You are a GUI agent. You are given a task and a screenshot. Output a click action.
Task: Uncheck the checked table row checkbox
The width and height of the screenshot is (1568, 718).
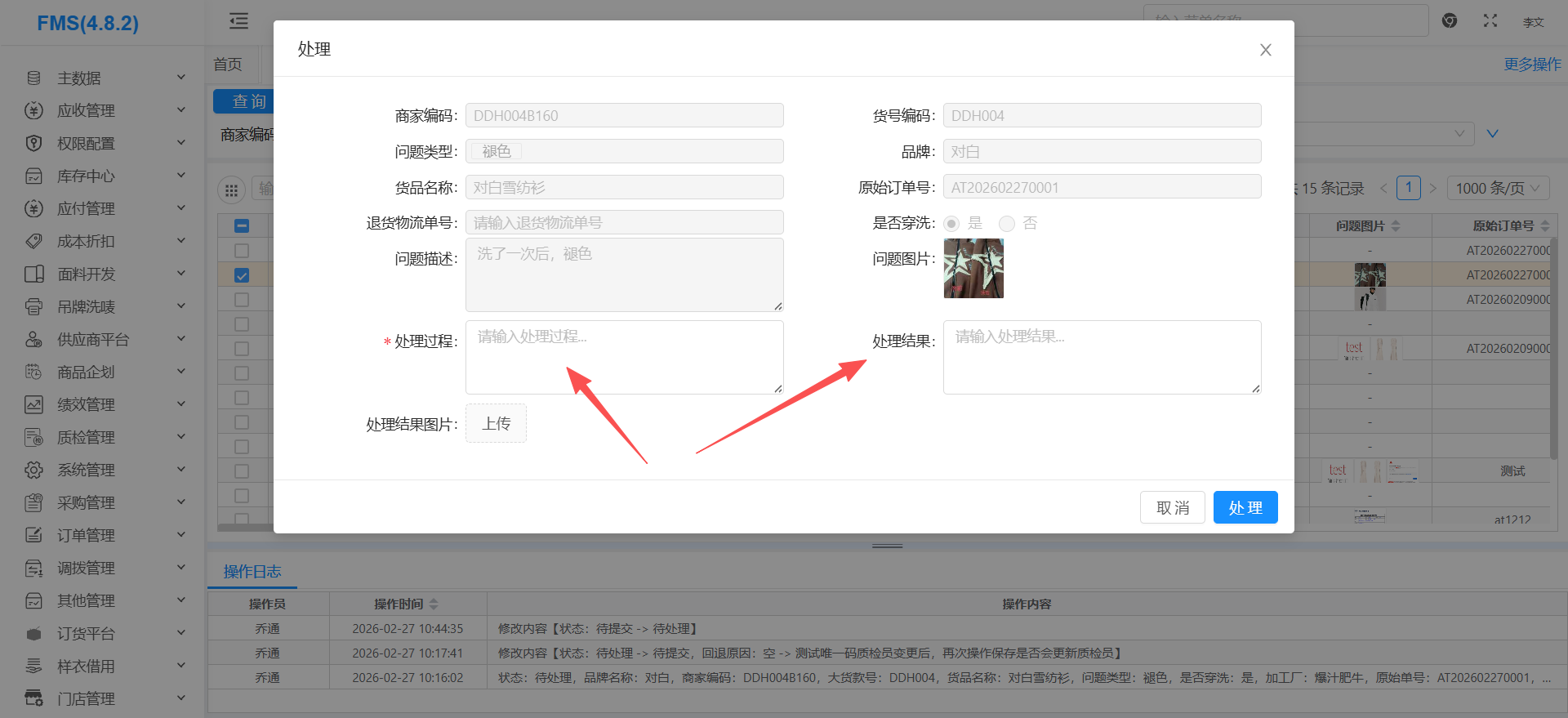point(242,275)
